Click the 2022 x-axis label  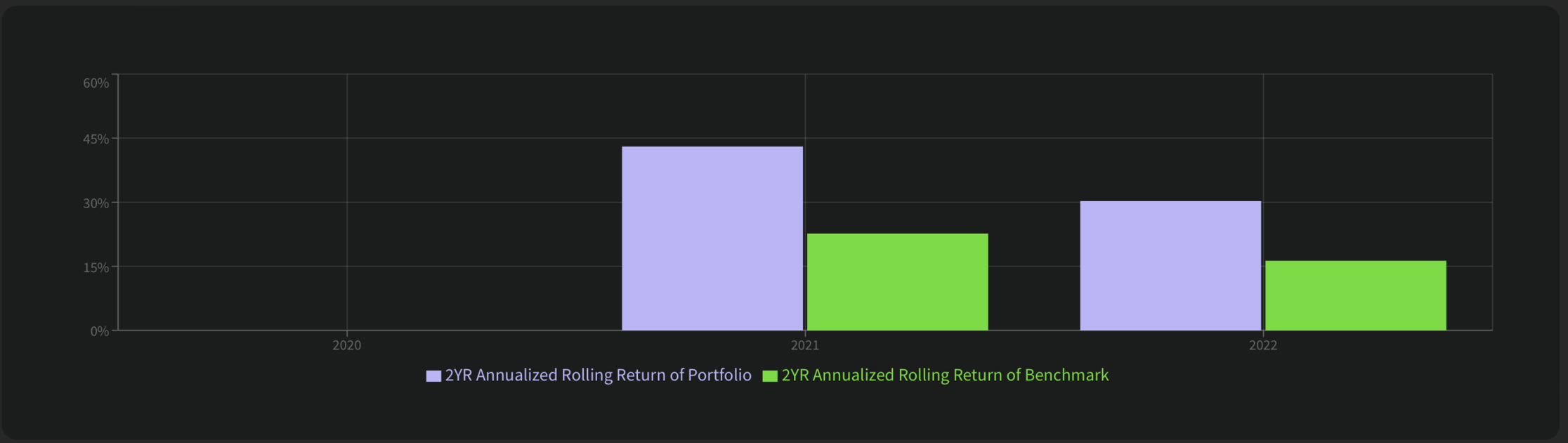pyautogui.click(x=1263, y=345)
